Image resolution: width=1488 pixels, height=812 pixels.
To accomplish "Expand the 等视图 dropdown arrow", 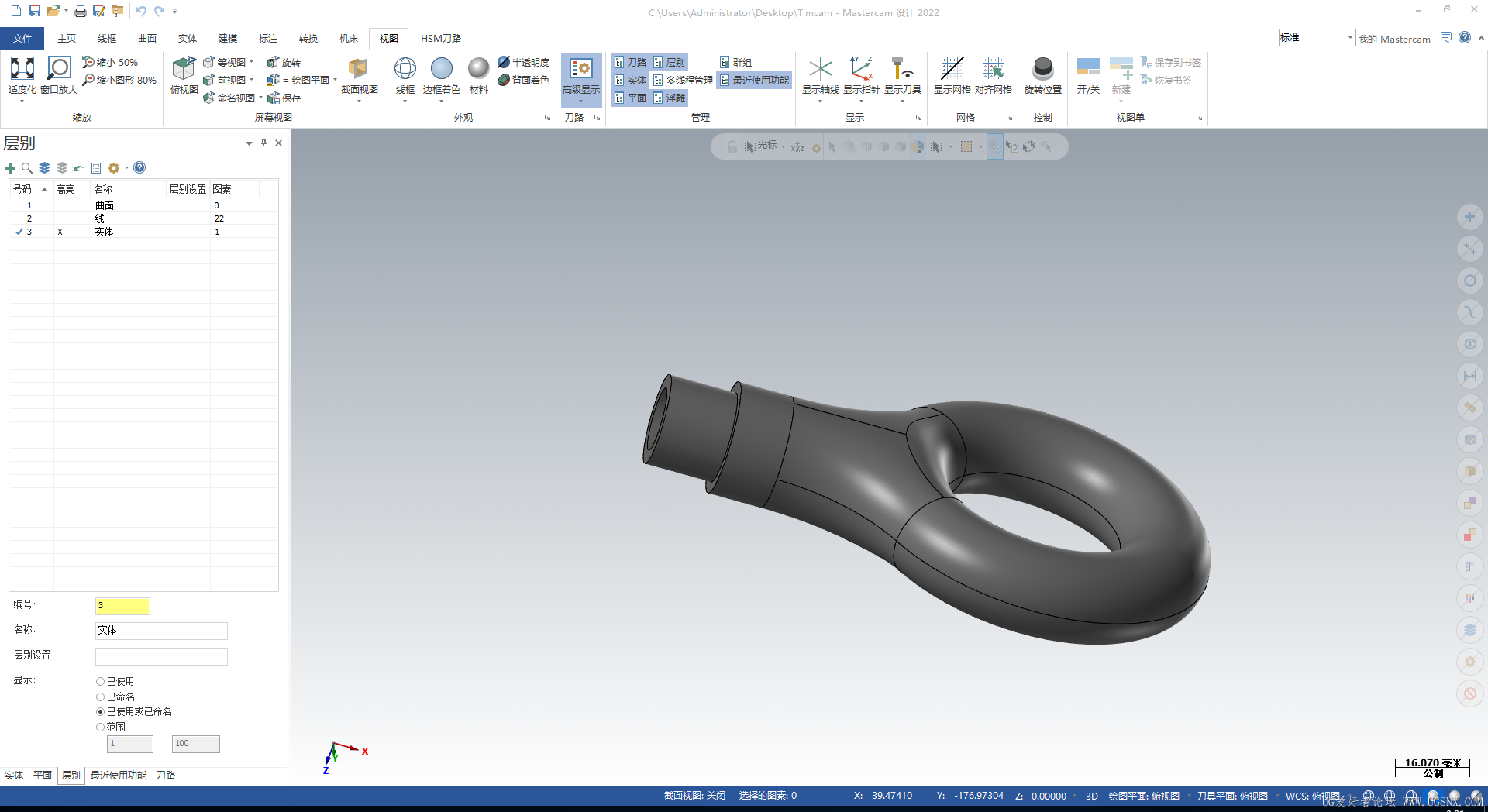I will [x=252, y=62].
